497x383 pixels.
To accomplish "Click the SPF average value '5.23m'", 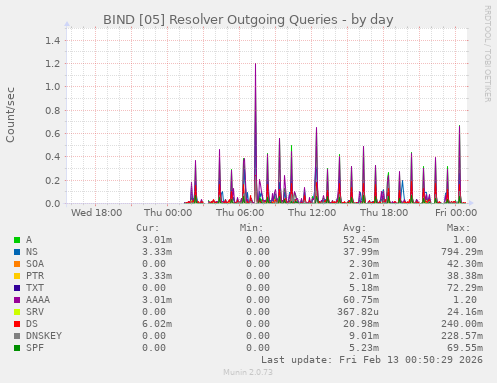I will tap(364, 348).
